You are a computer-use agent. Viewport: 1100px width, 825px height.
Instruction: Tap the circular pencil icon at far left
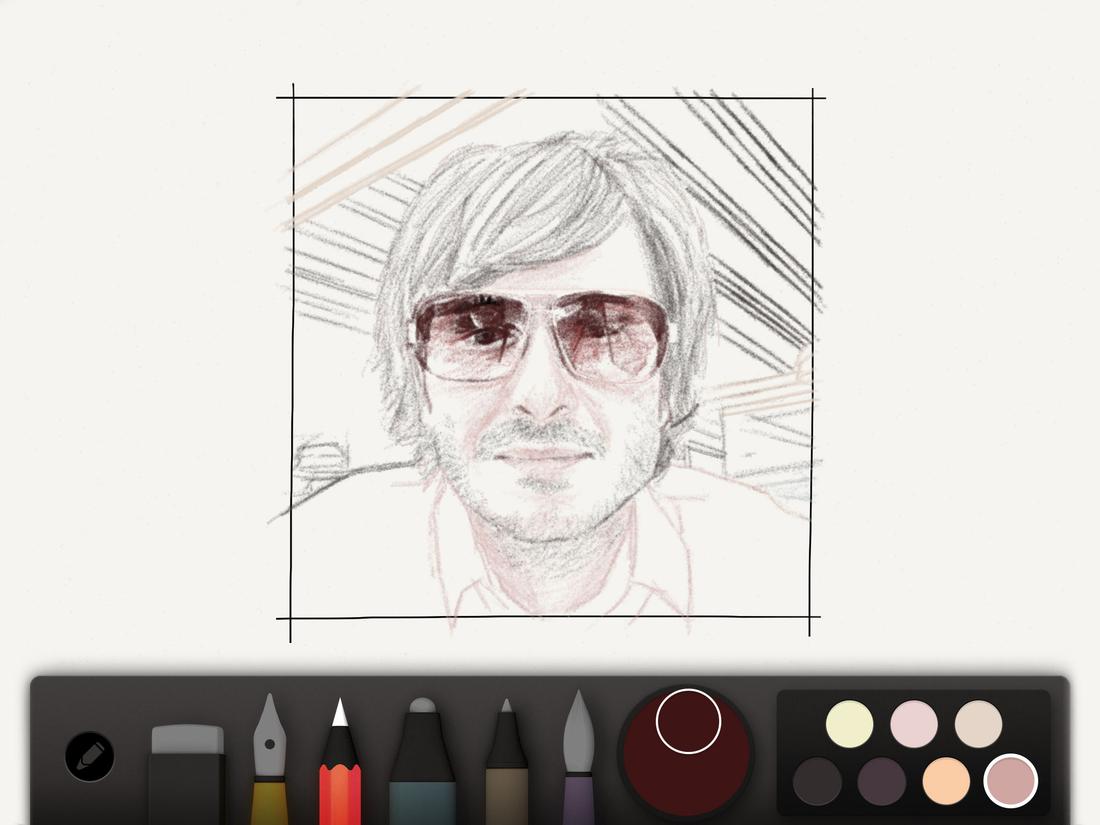tap(90, 757)
